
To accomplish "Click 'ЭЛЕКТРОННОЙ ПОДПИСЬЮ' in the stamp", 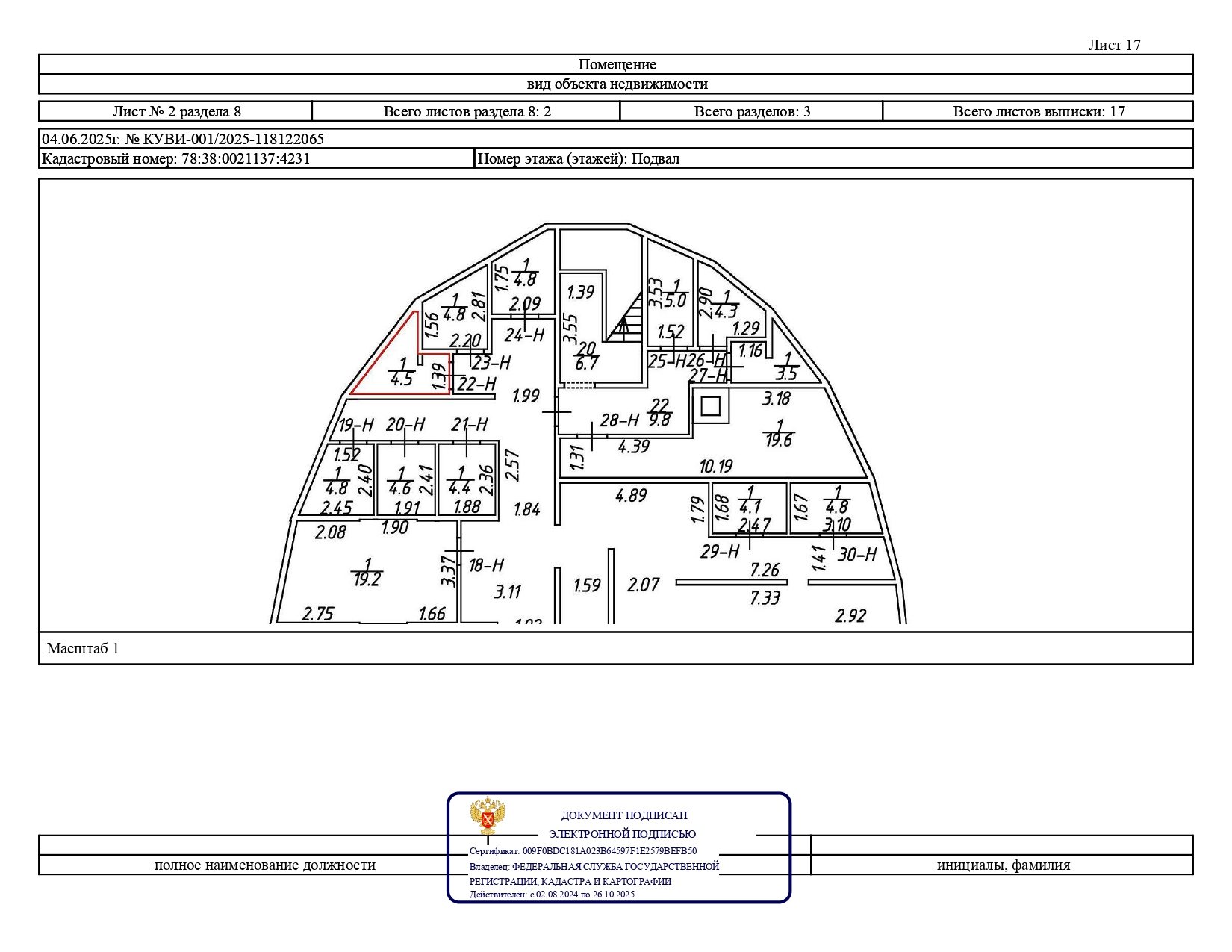I will 622,834.
